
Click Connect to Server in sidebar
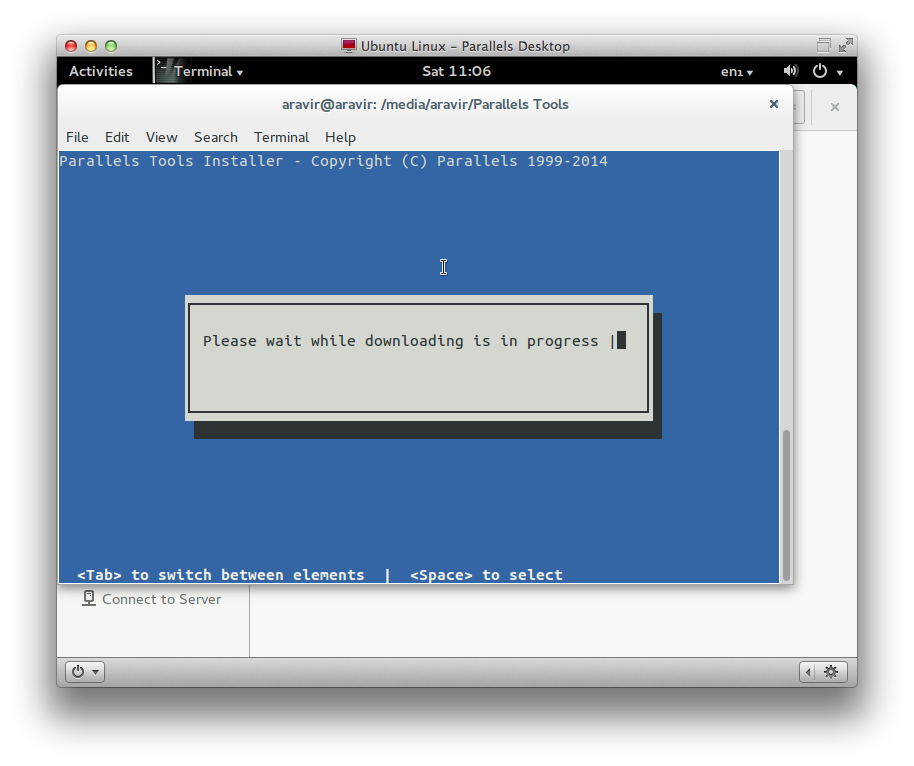click(161, 599)
